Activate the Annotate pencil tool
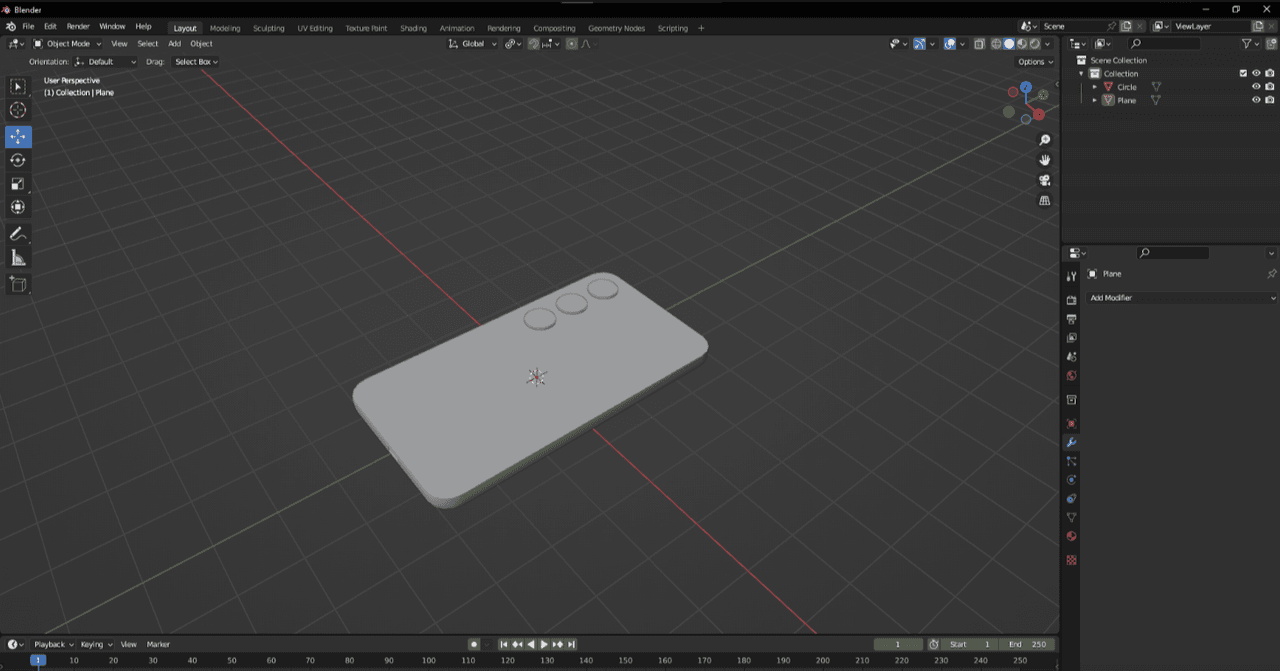The width and height of the screenshot is (1280, 671). tap(18, 234)
